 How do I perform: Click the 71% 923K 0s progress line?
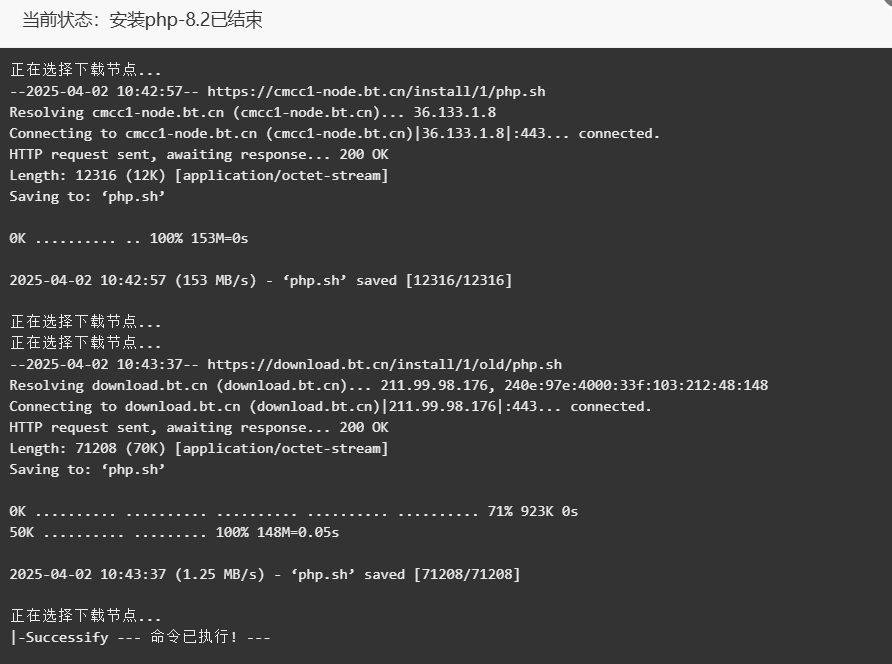click(294, 512)
